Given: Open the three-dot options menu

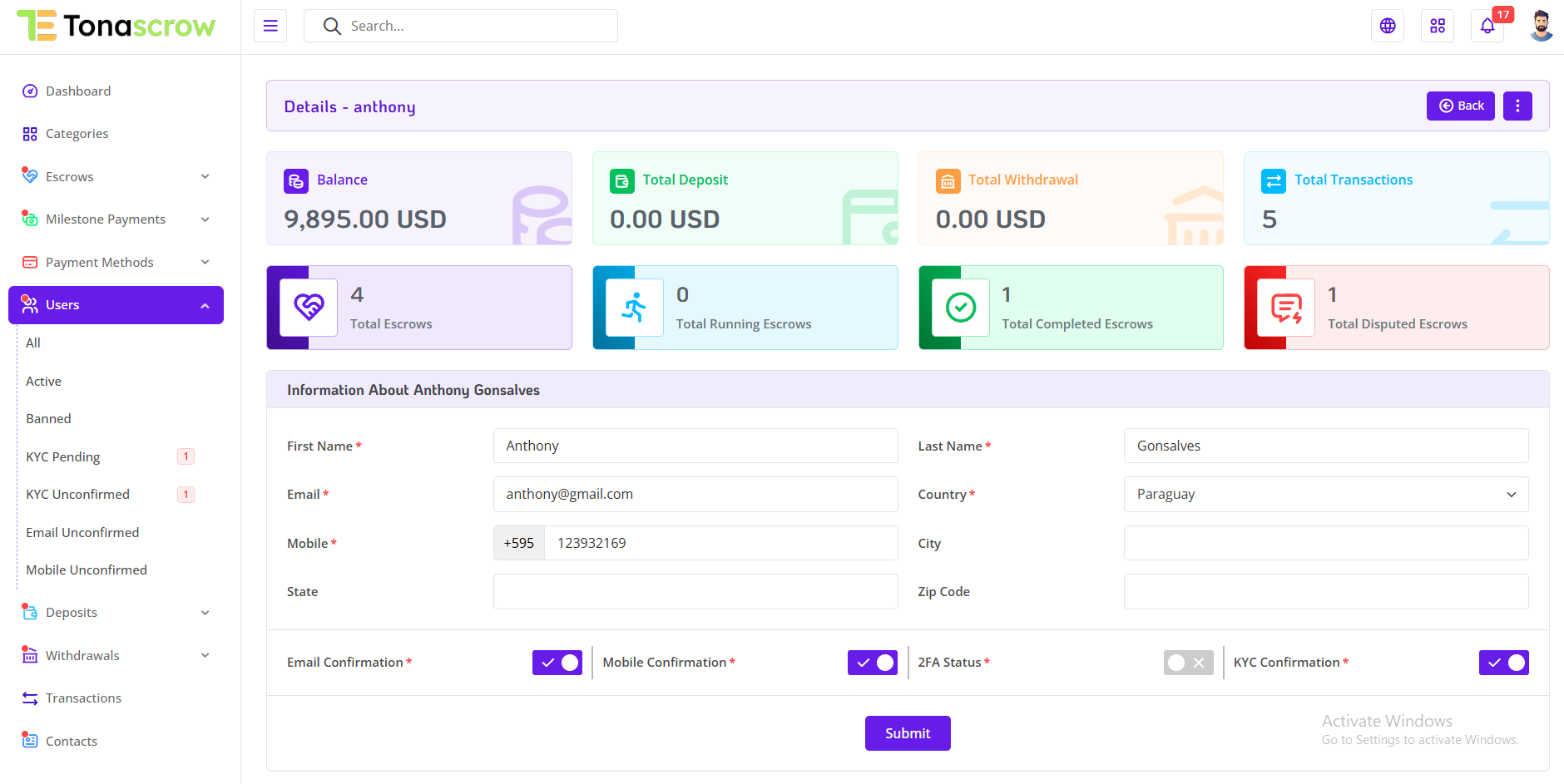Looking at the screenshot, I should (1517, 106).
